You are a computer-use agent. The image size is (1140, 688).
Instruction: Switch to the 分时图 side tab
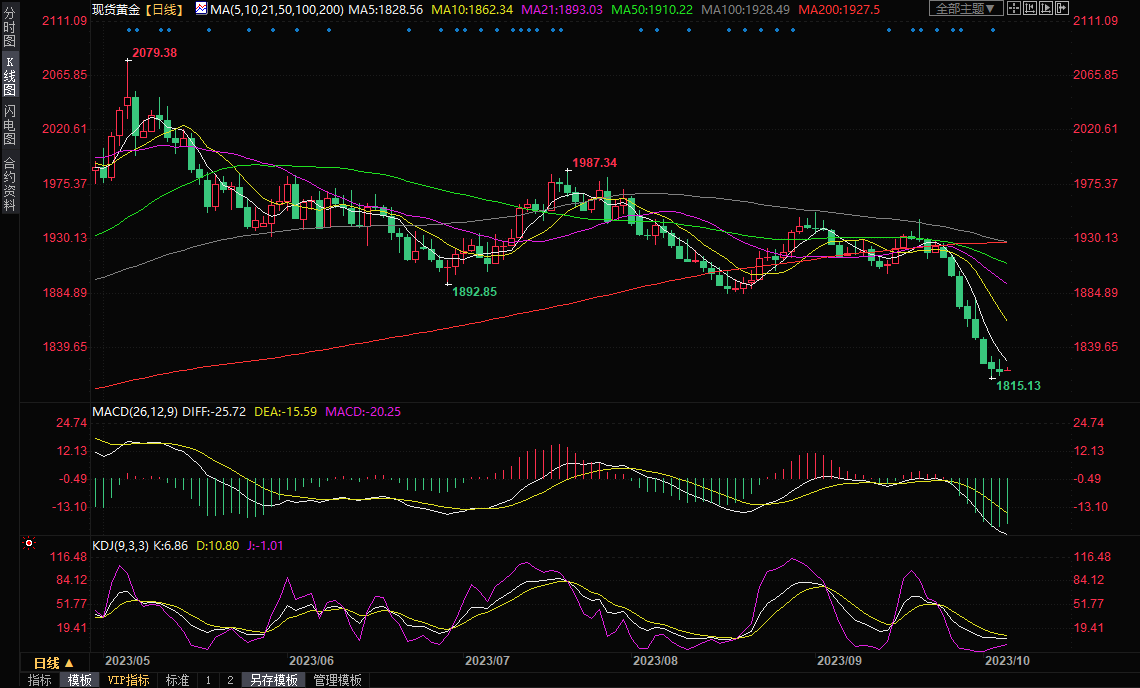click(x=9, y=27)
